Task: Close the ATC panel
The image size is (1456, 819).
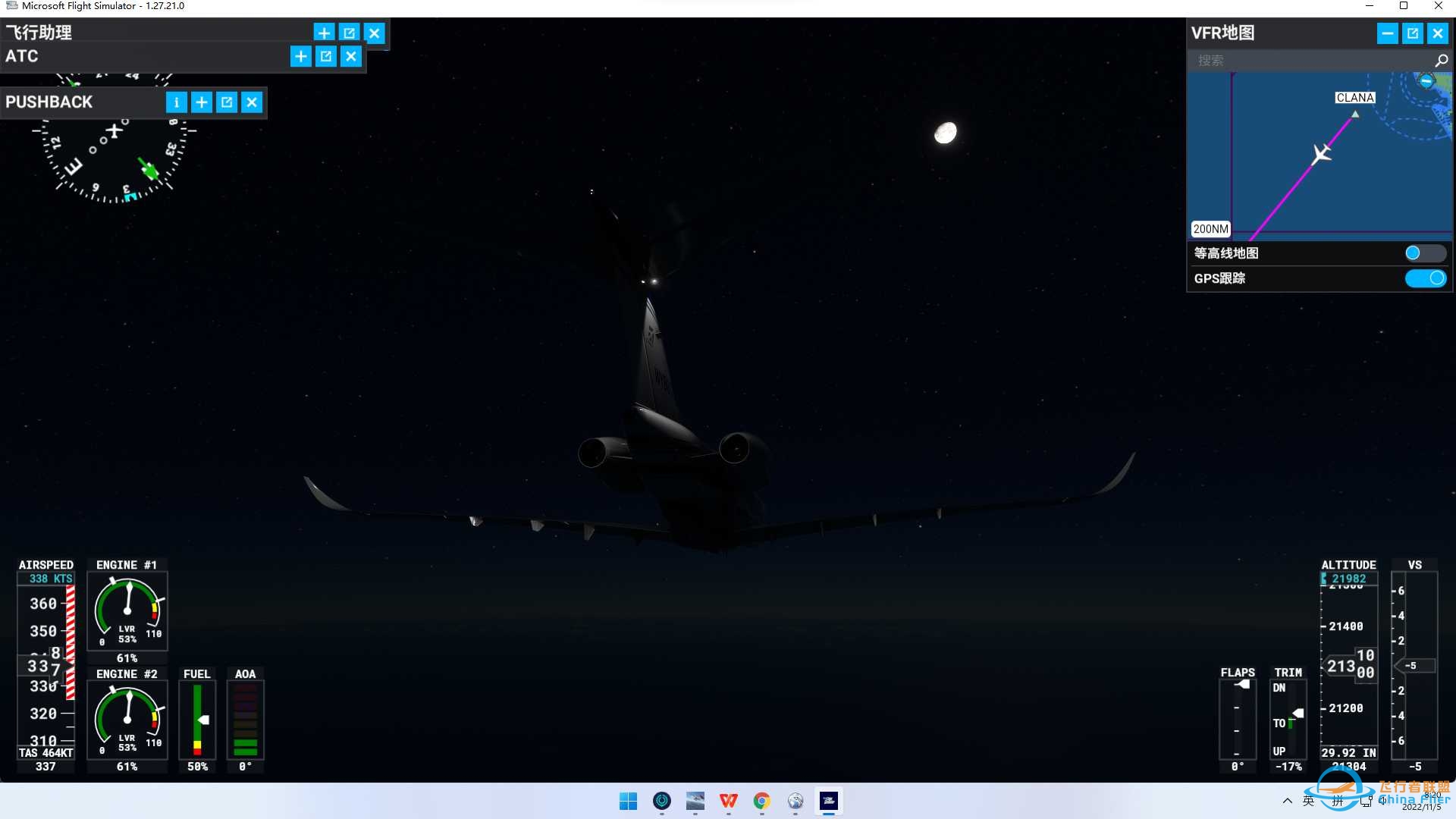Action: (351, 56)
